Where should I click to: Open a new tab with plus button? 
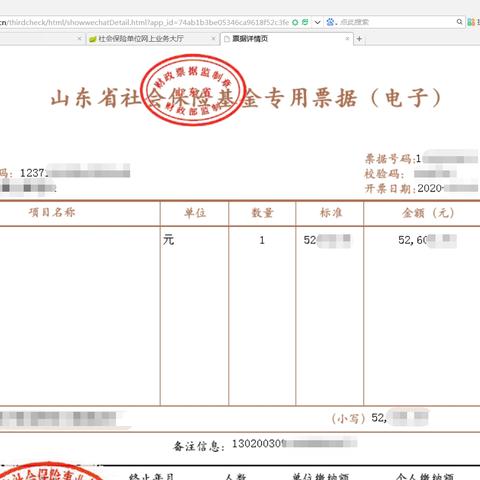tap(359, 39)
